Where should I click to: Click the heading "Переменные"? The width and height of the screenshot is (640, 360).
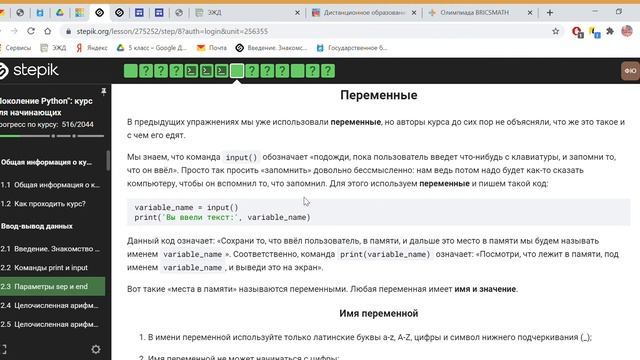[x=379, y=95]
